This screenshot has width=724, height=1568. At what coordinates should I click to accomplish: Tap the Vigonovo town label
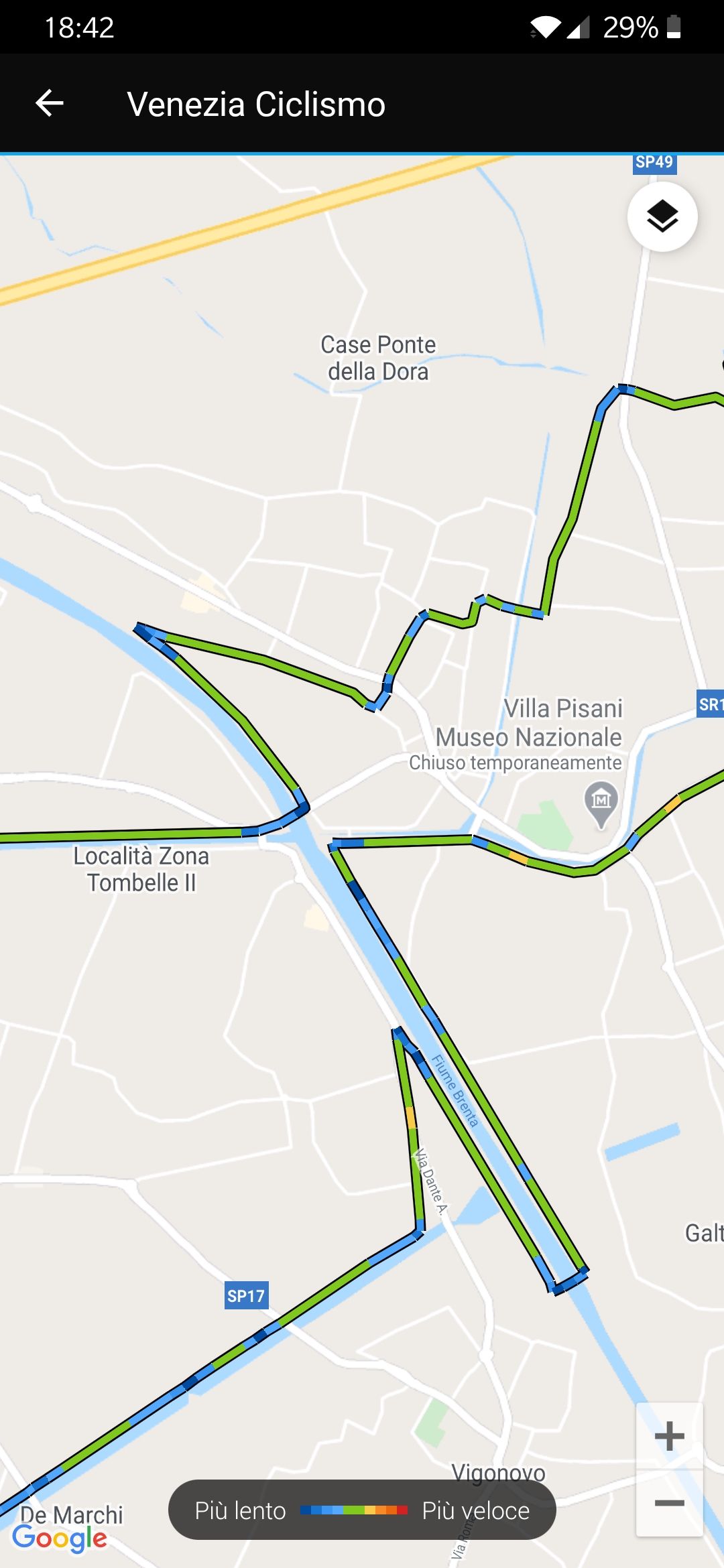pos(498,1472)
